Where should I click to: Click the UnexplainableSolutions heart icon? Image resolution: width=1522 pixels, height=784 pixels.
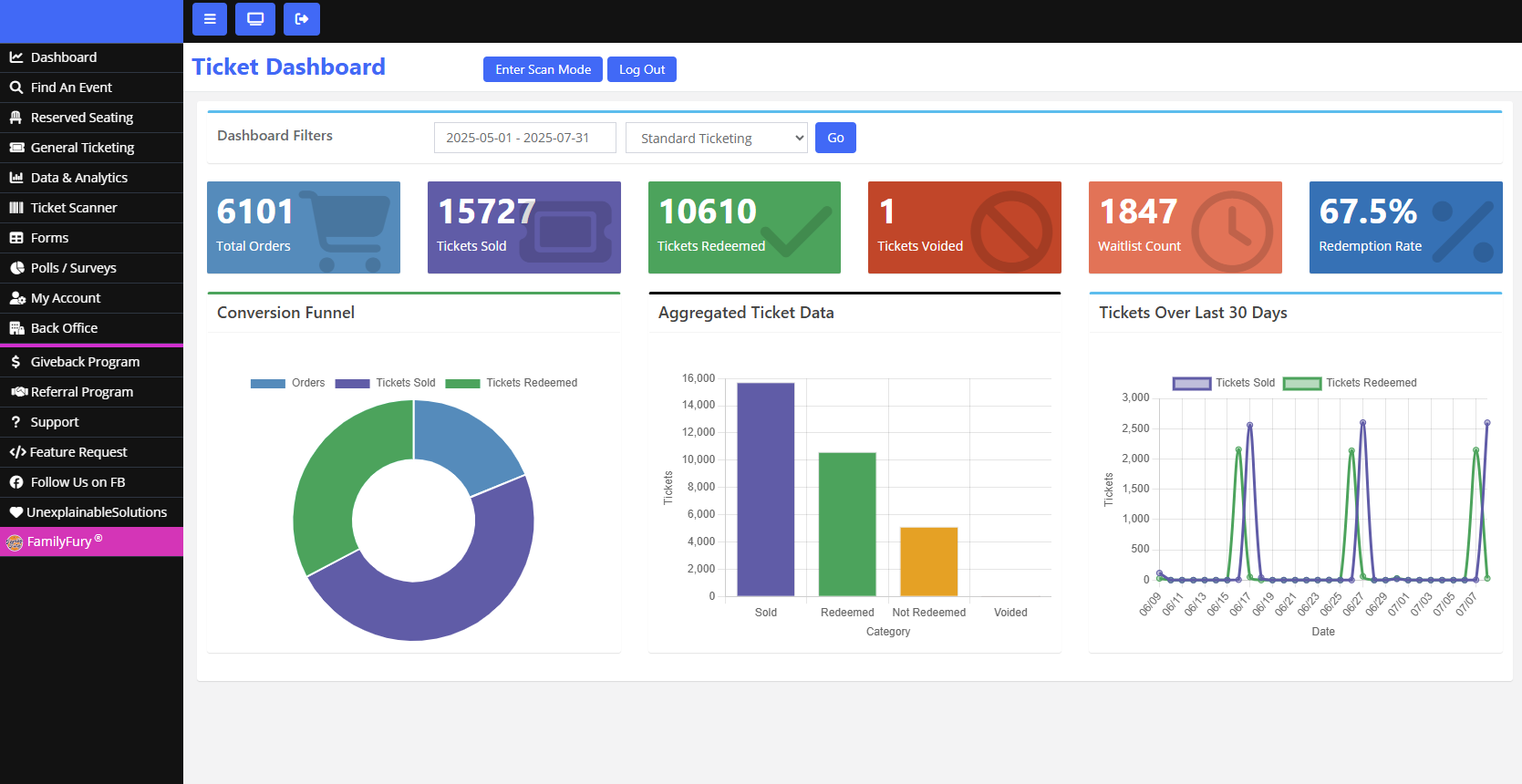coord(16,512)
